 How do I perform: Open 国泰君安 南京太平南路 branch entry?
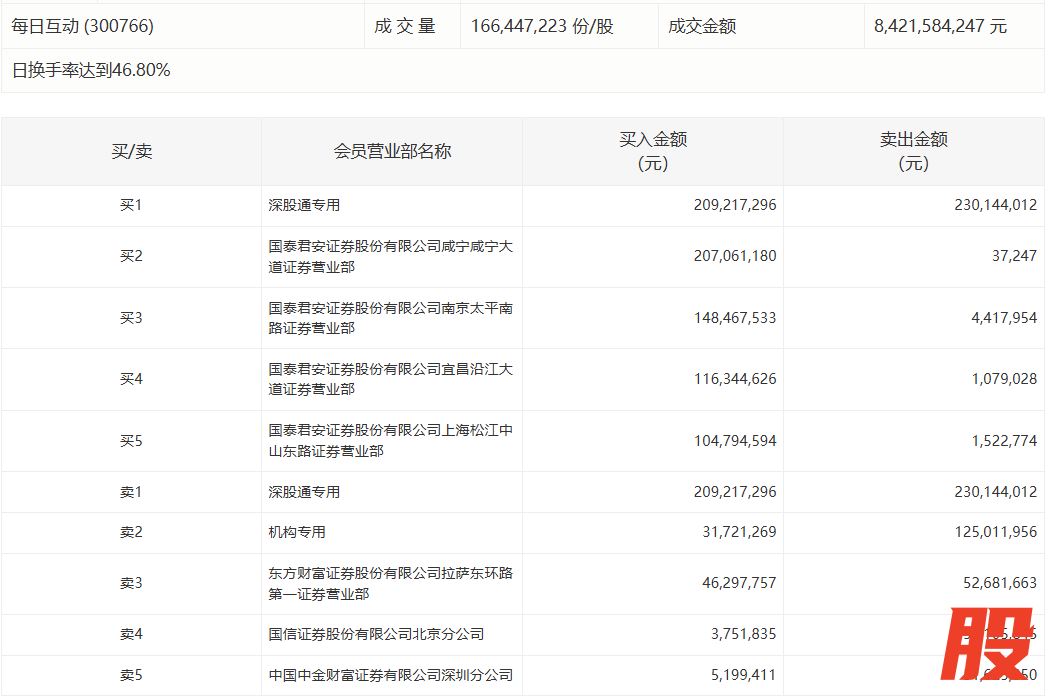click(390, 318)
